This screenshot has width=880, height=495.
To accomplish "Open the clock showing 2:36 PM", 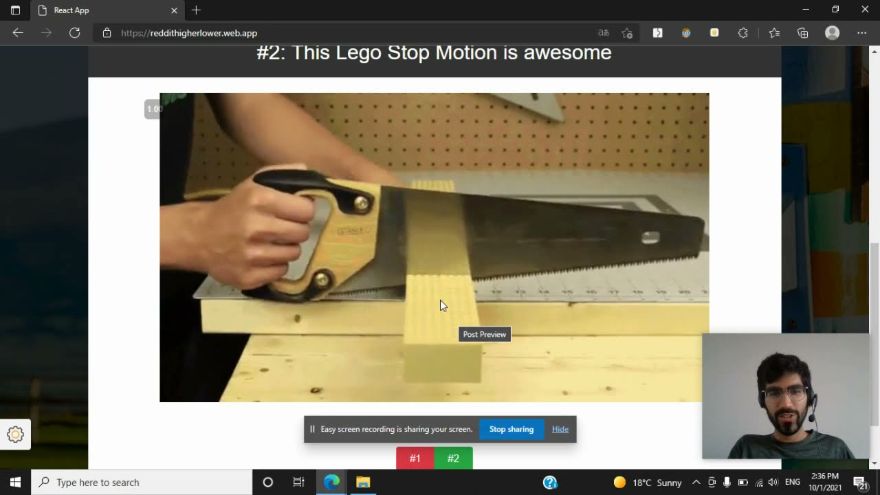I will click(824, 482).
